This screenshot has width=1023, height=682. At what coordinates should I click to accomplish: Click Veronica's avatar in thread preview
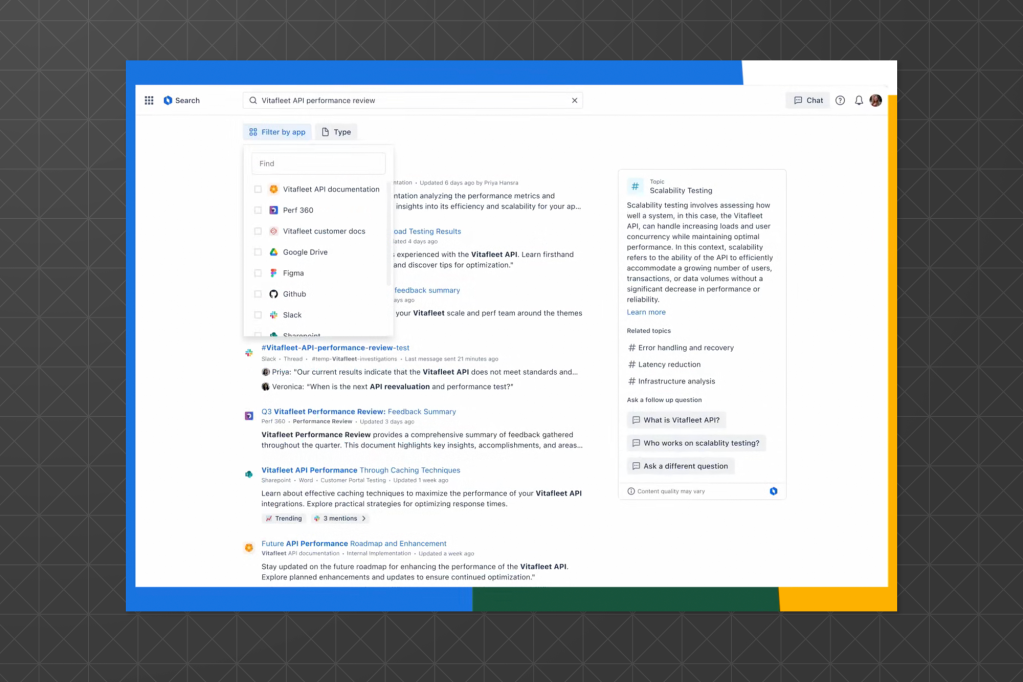click(x=266, y=386)
